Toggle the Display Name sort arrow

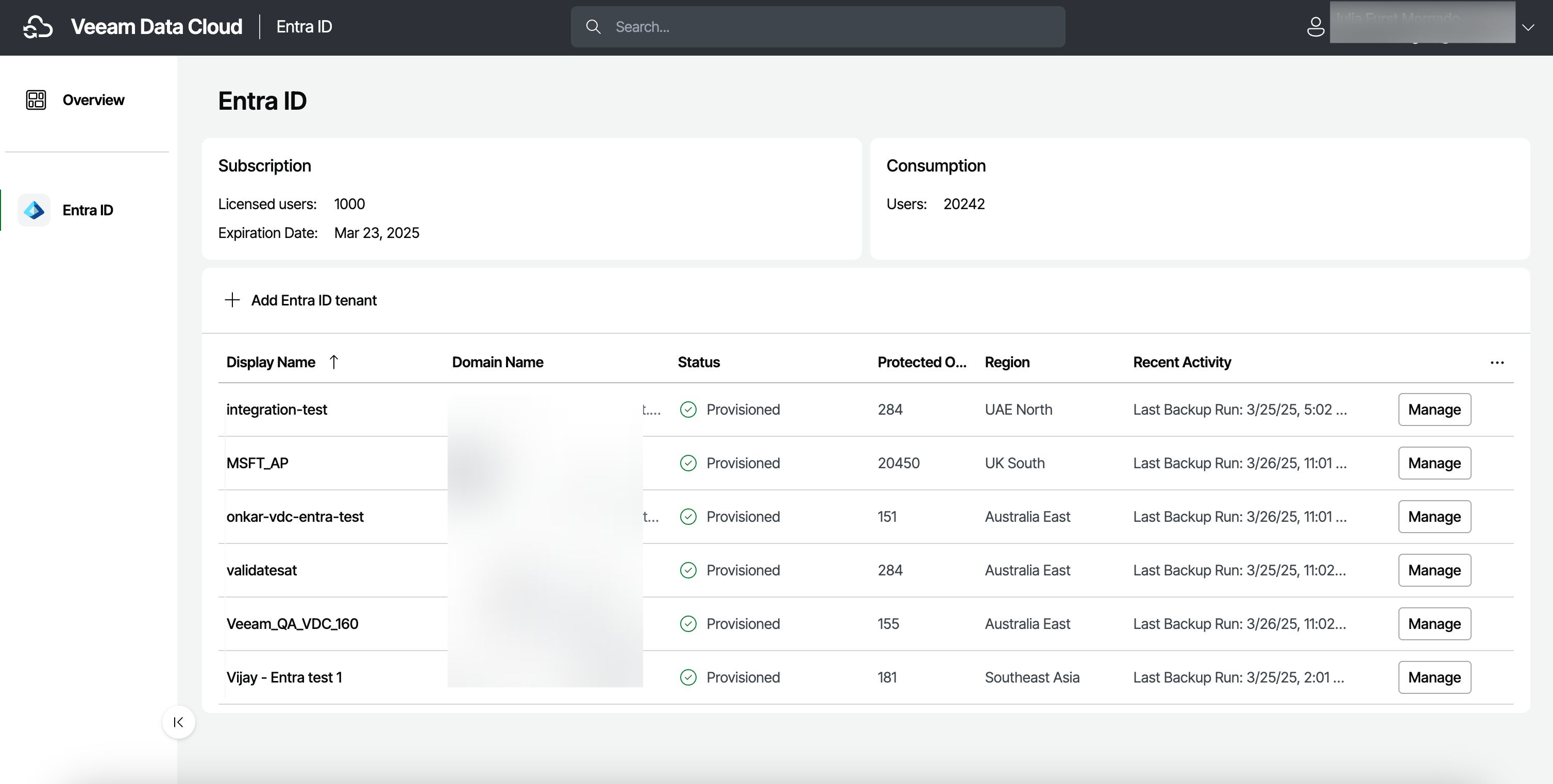coord(334,362)
